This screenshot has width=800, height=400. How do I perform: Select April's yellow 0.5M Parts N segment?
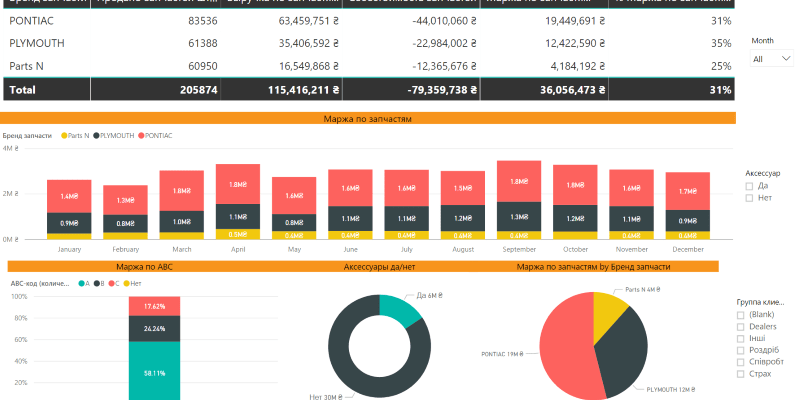click(x=238, y=234)
